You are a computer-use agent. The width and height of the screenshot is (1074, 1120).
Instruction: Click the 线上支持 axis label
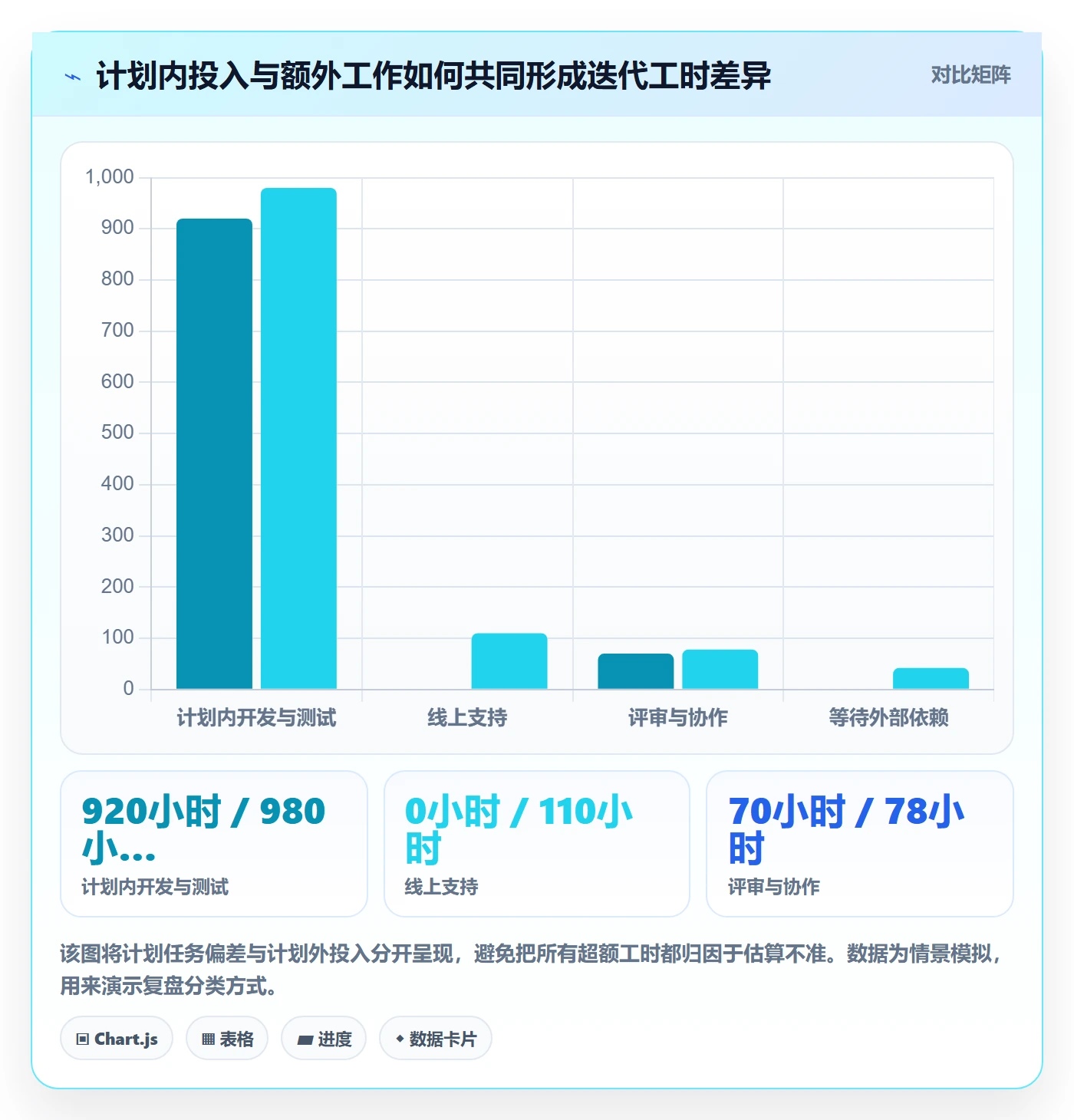click(x=467, y=718)
